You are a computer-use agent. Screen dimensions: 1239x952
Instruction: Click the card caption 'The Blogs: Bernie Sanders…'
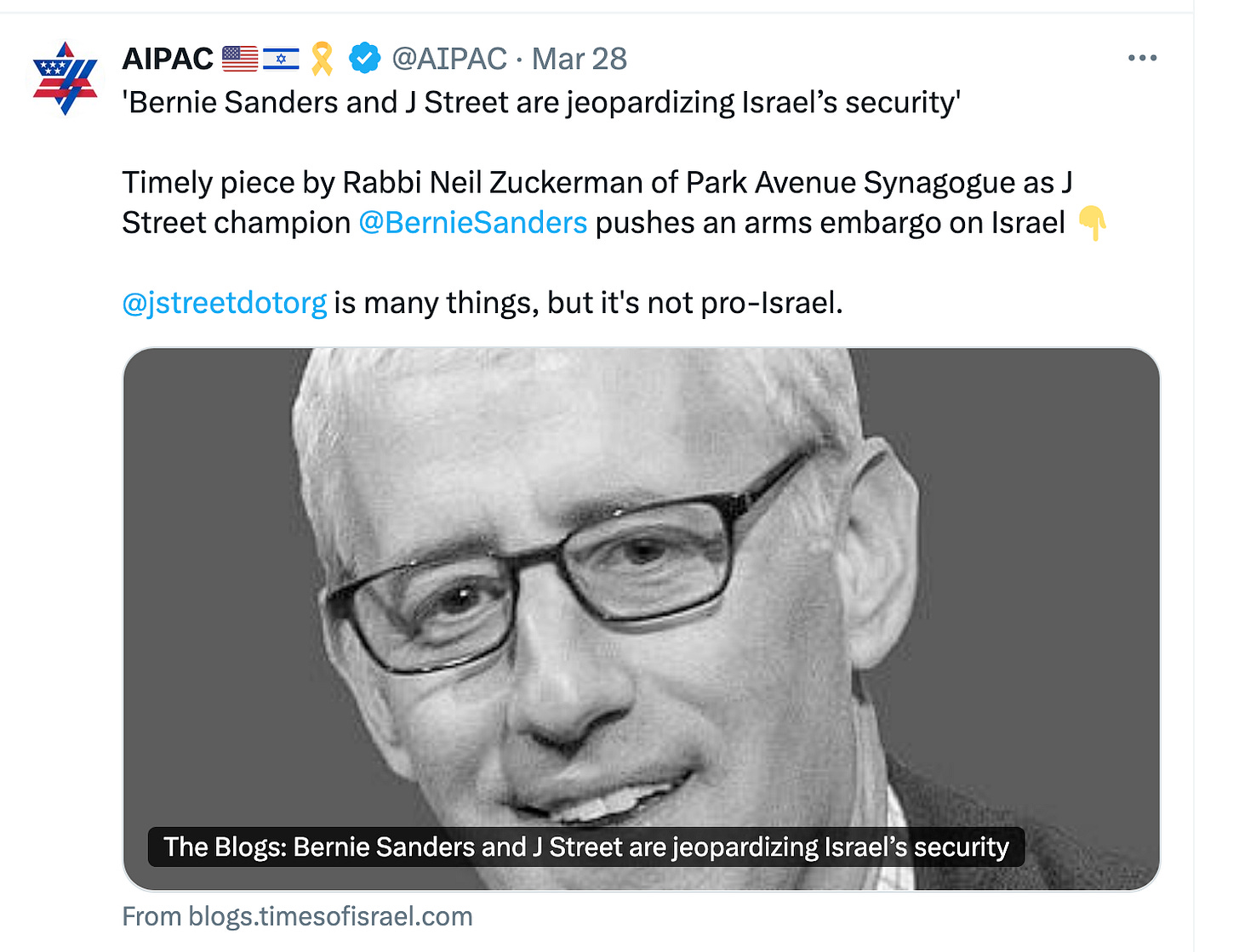586,847
